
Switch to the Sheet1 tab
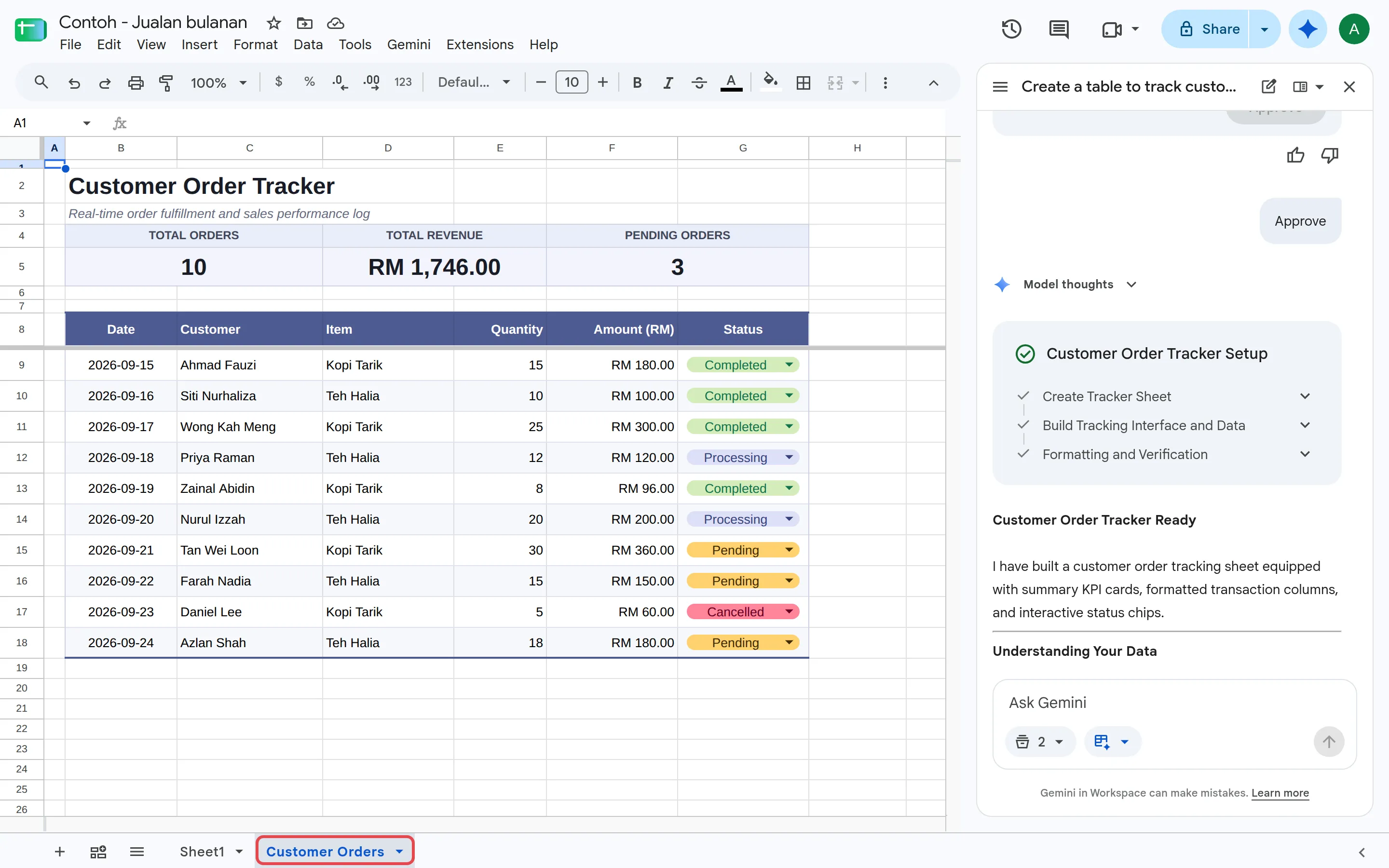tap(202, 851)
